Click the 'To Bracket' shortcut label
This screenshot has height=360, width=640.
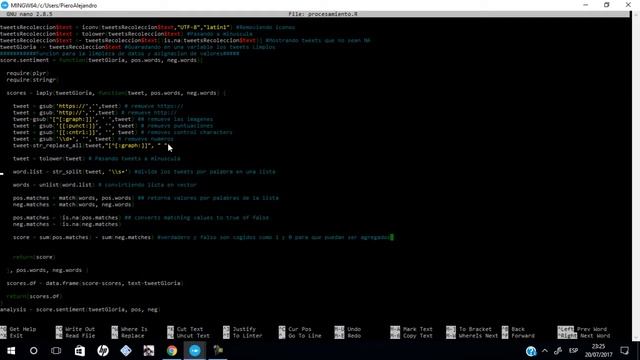coord(475,329)
